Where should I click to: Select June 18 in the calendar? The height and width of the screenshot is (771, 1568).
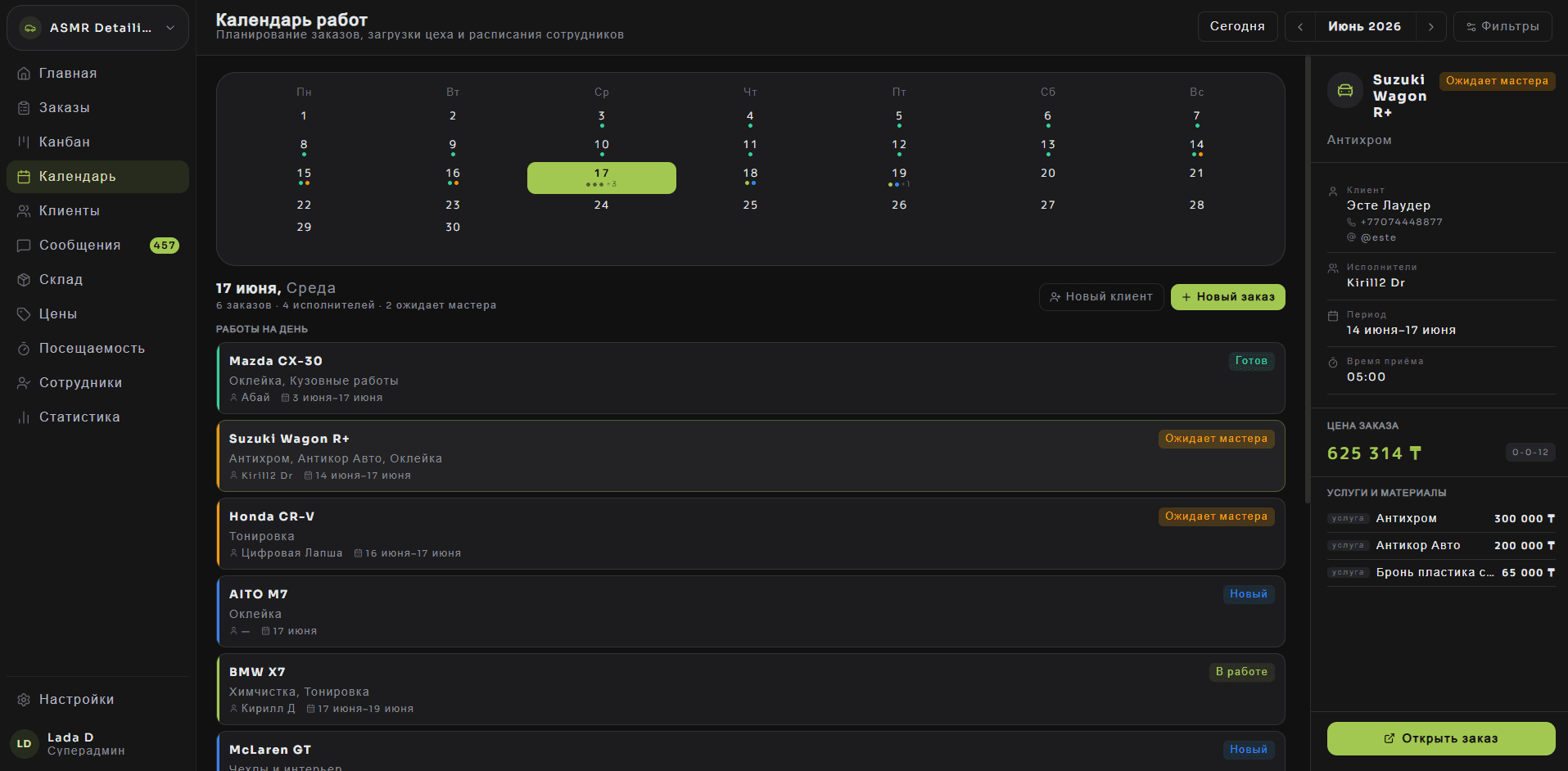tap(750, 178)
